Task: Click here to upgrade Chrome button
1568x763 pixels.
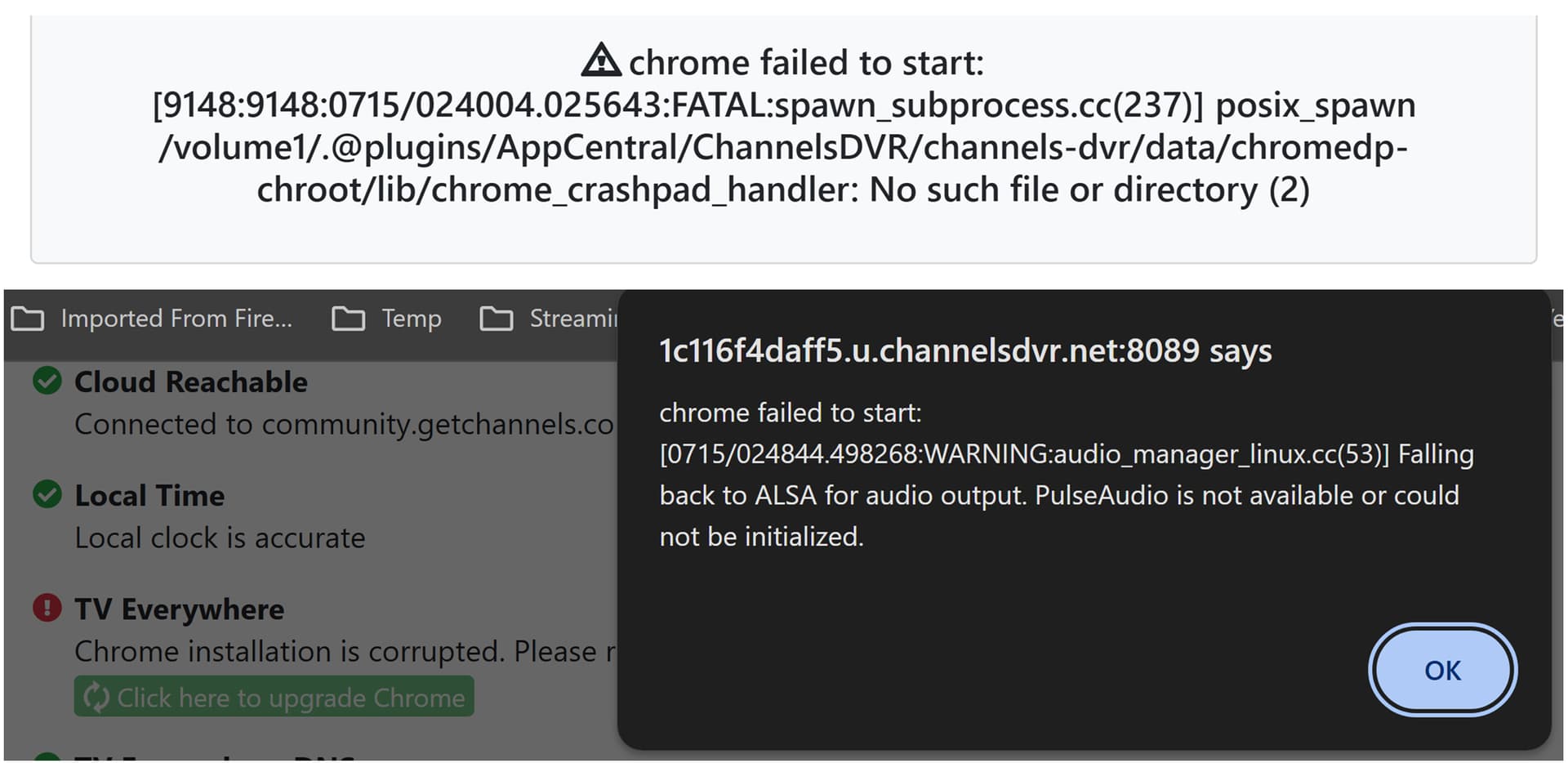Action: 274,697
